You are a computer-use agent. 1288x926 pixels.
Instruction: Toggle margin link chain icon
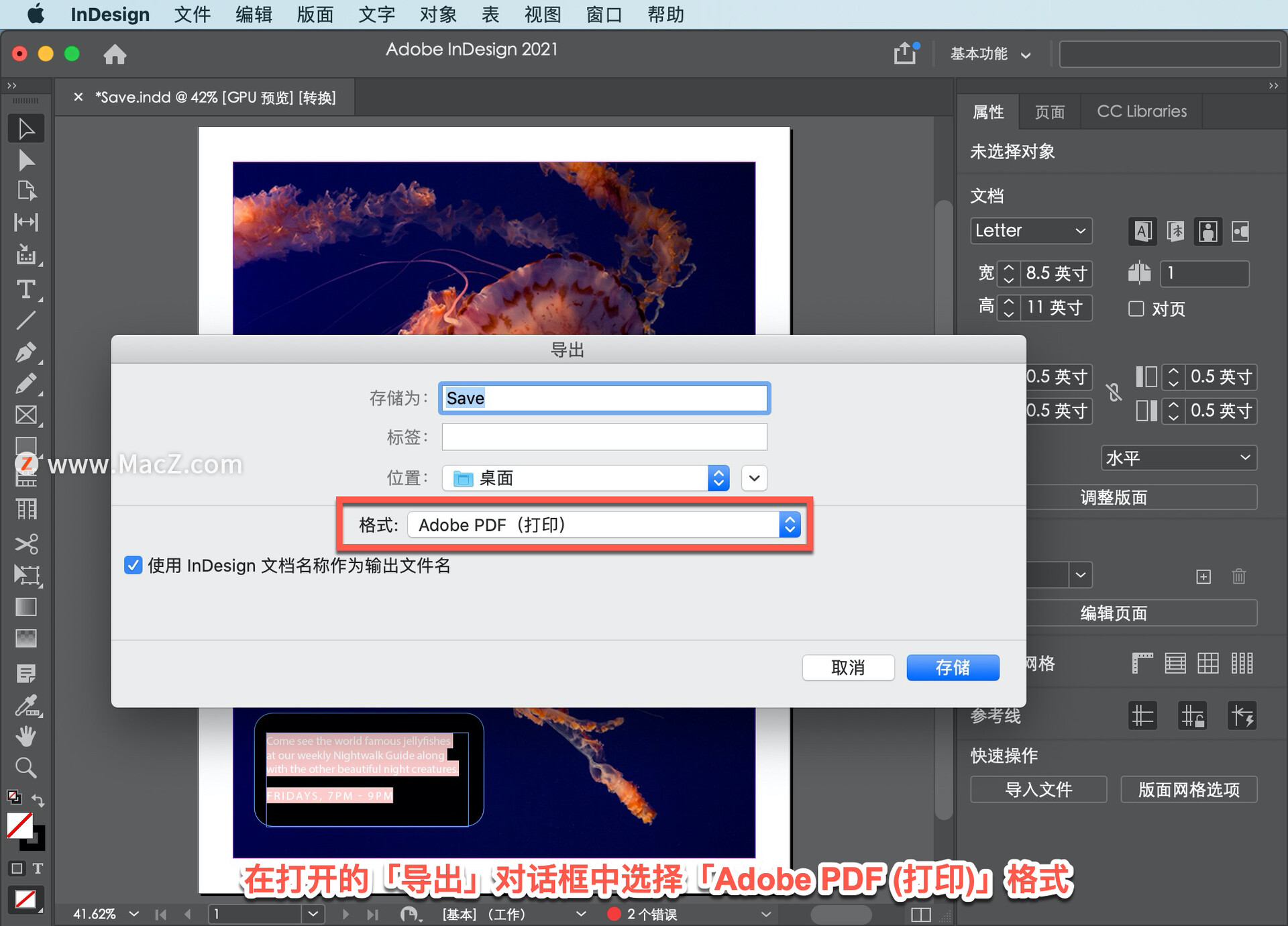click(1114, 392)
